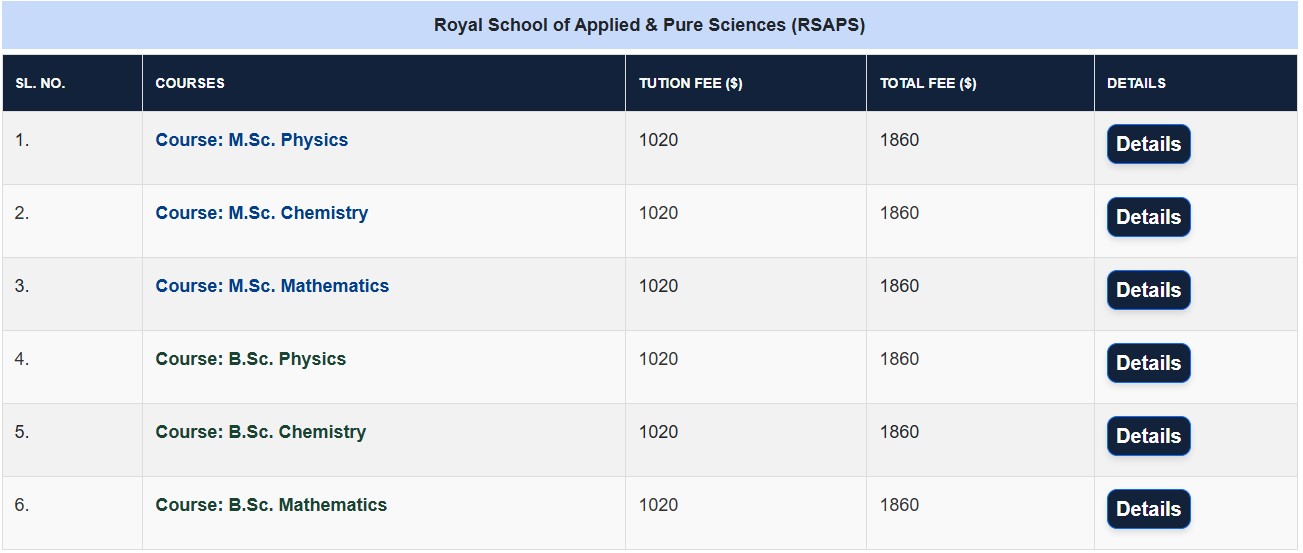
Task: Open Details for M.Sc. Physics
Action: (1148, 144)
